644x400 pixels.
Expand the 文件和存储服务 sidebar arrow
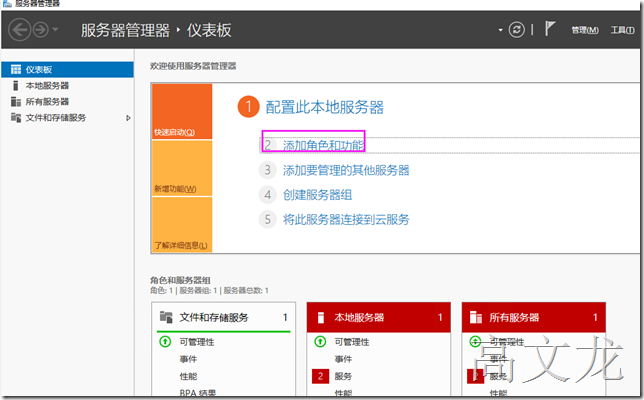(128, 118)
